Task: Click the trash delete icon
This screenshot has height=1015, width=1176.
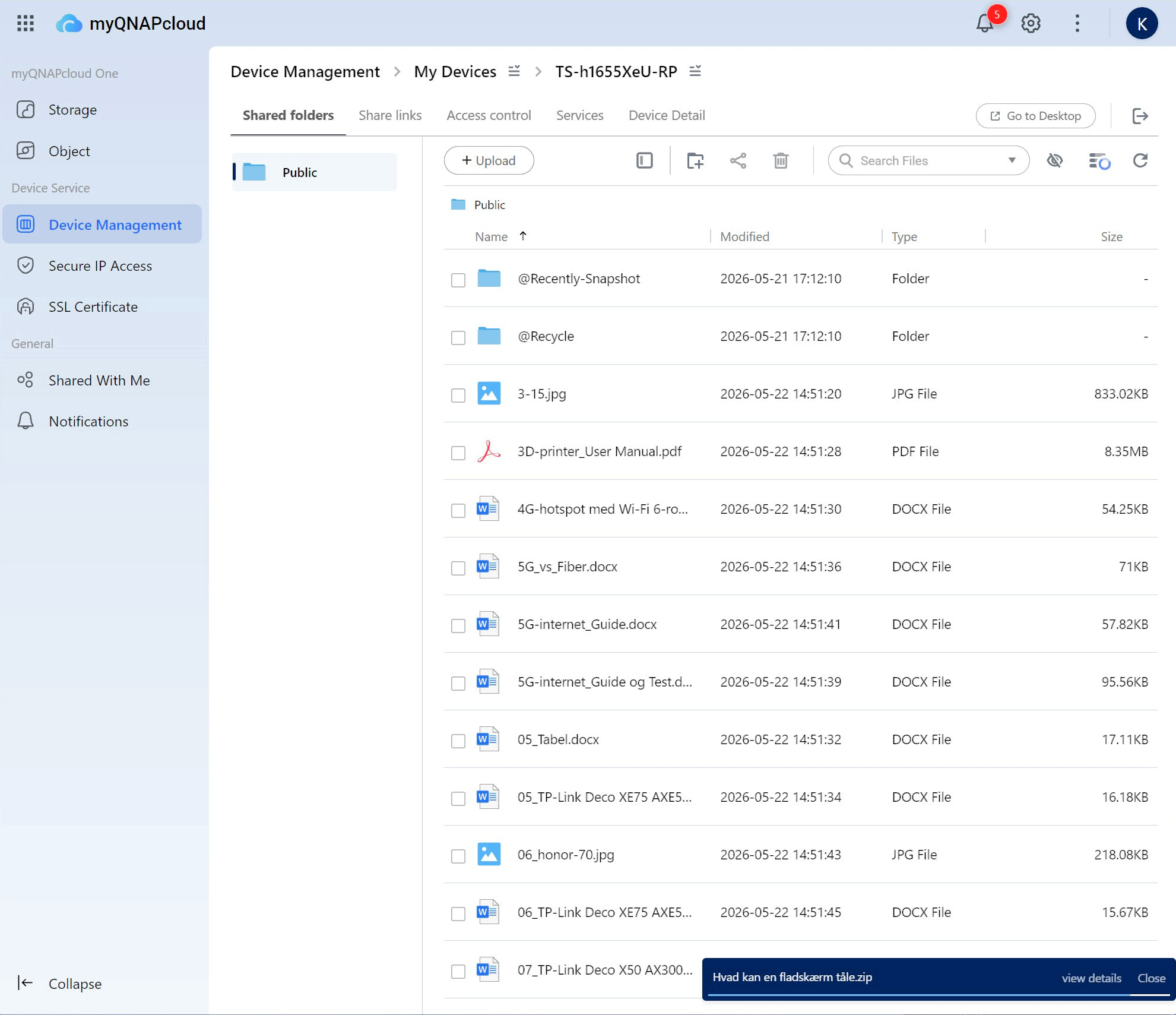Action: [781, 160]
